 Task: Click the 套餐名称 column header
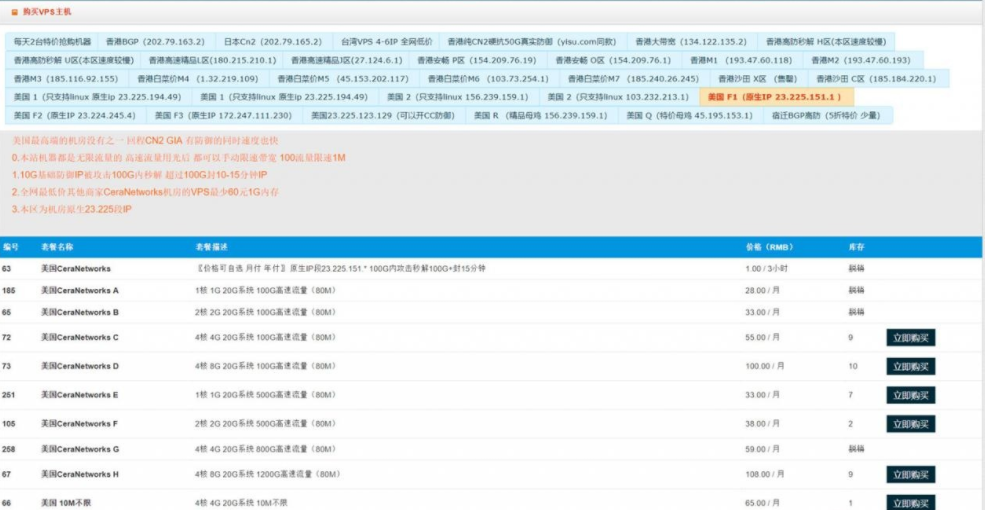tap(57, 246)
